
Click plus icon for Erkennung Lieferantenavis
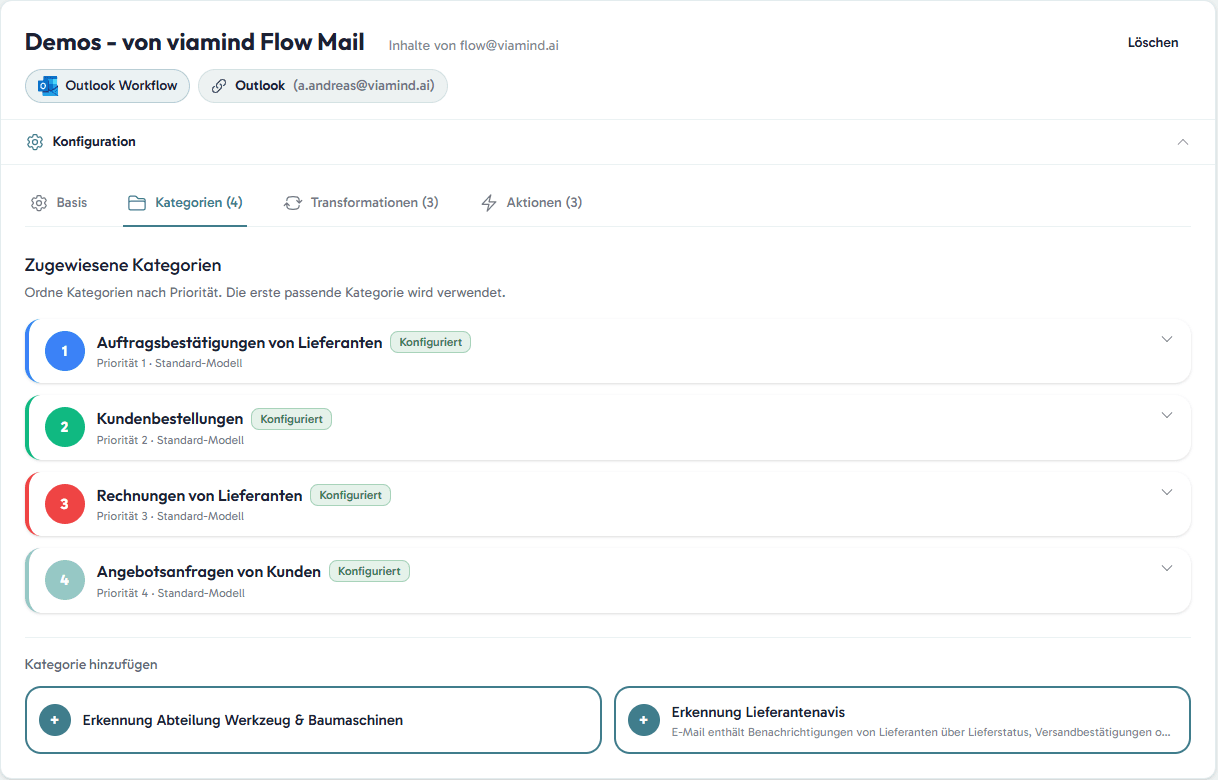(643, 720)
